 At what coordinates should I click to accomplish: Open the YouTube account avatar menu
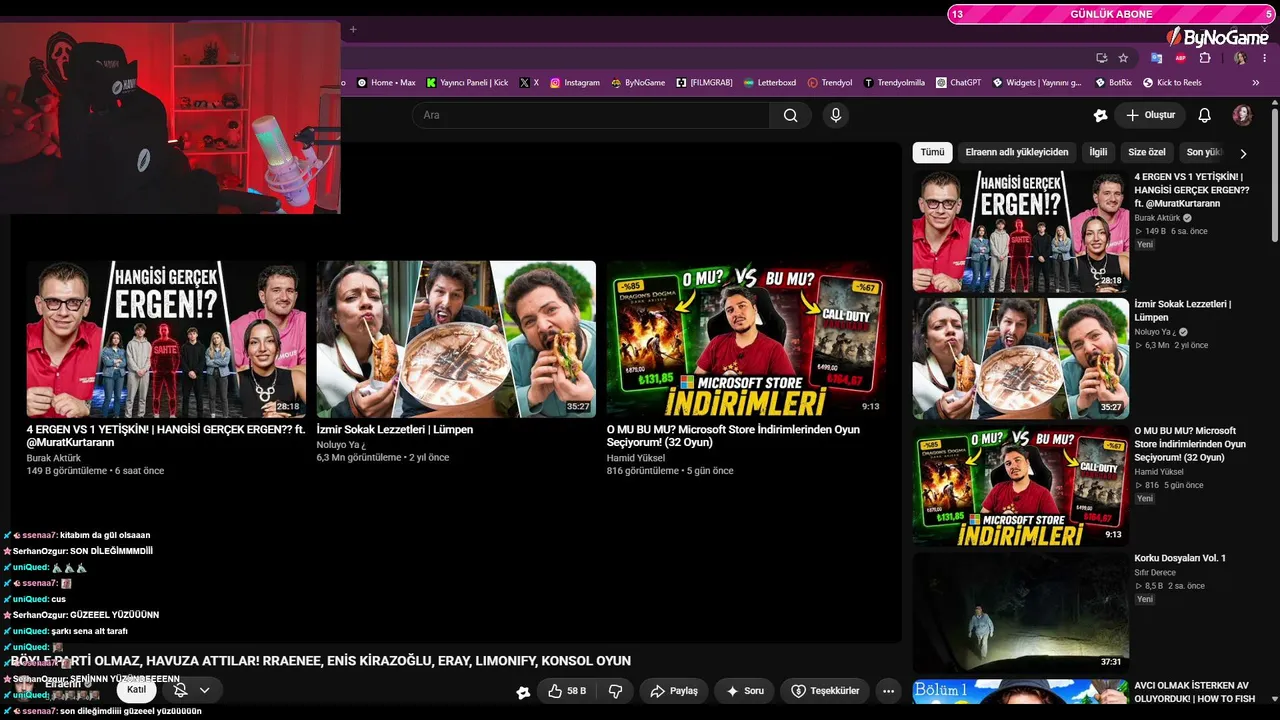click(1242, 115)
